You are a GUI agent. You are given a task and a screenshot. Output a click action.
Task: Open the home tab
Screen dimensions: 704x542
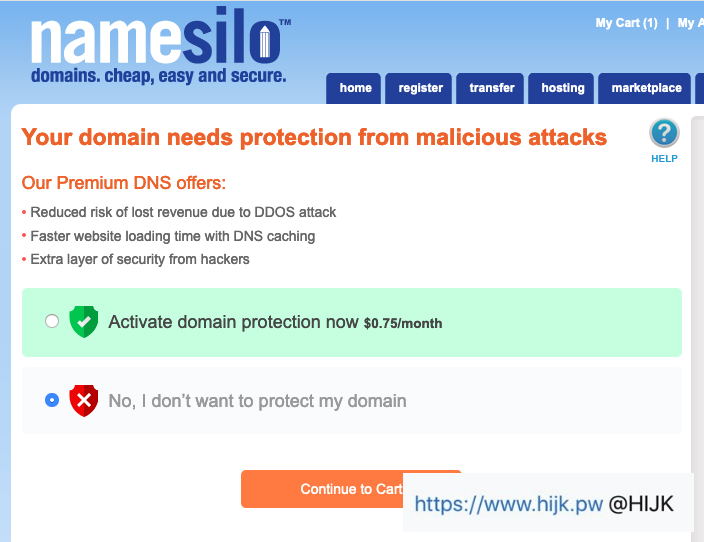click(355, 88)
